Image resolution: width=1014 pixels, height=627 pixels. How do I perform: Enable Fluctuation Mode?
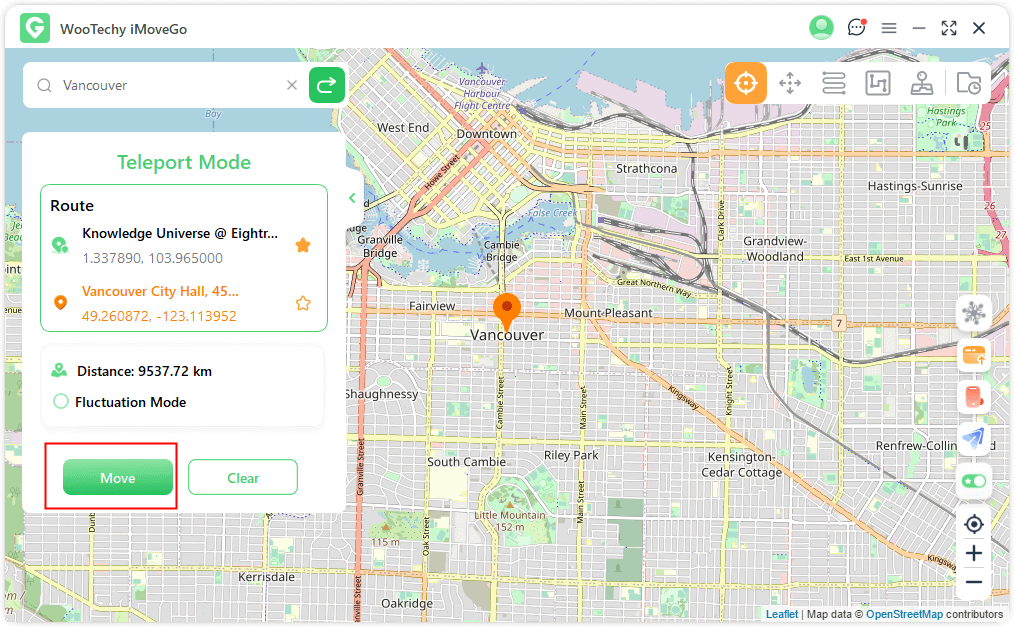(61, 402)
